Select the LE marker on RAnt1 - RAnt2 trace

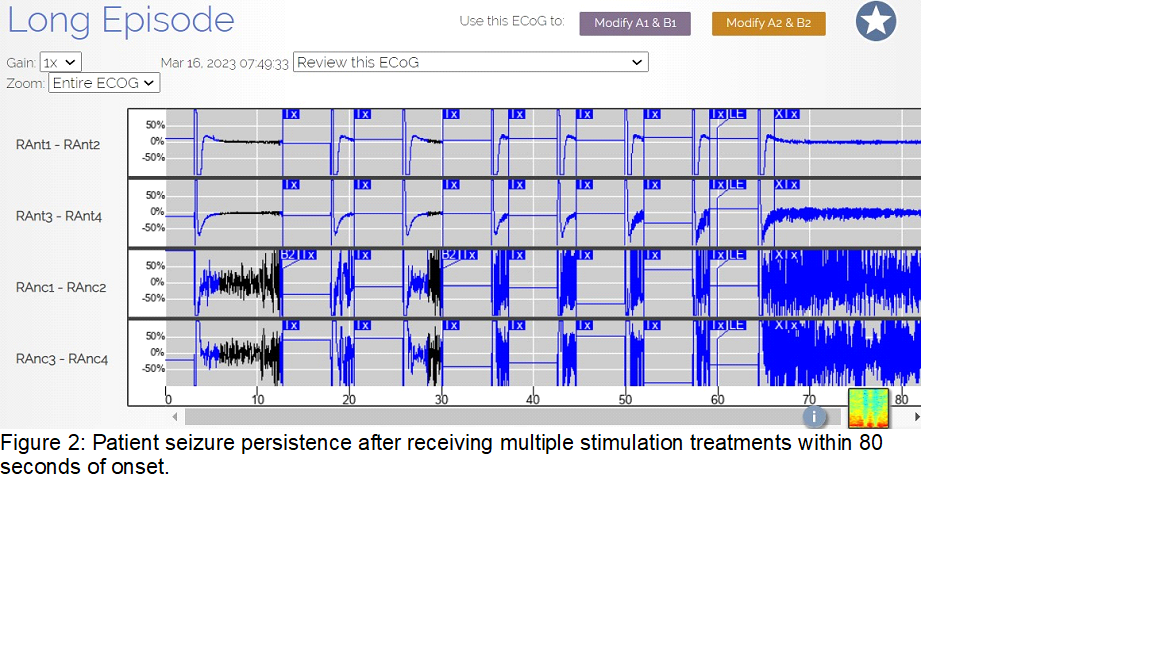pos(736,114)
